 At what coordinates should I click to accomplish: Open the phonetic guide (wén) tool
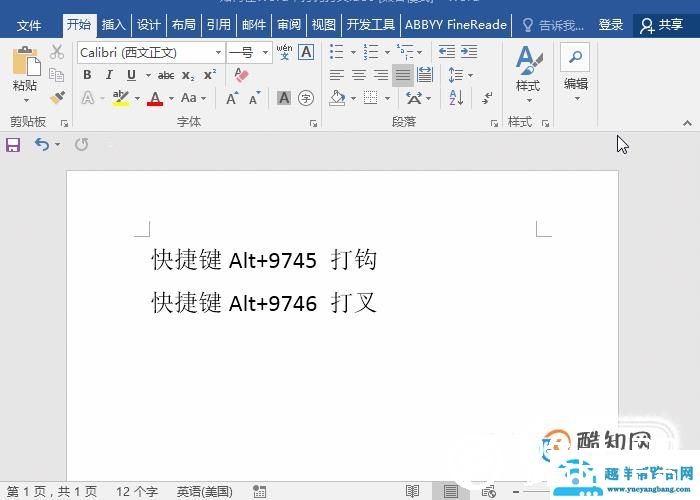tap(284, 52)
